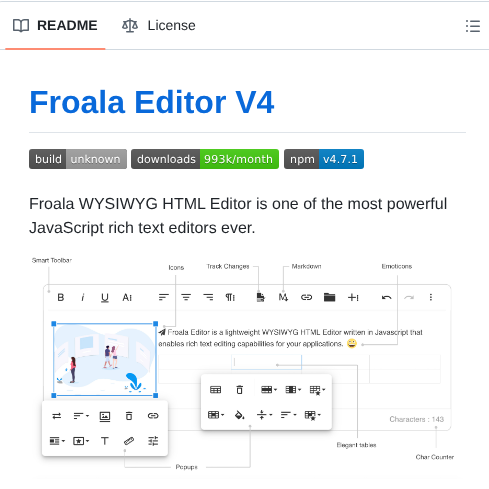The height and width of the screenshot is (489, 489).
Task: Click the image size ruler icon
Action: [129, 441]
